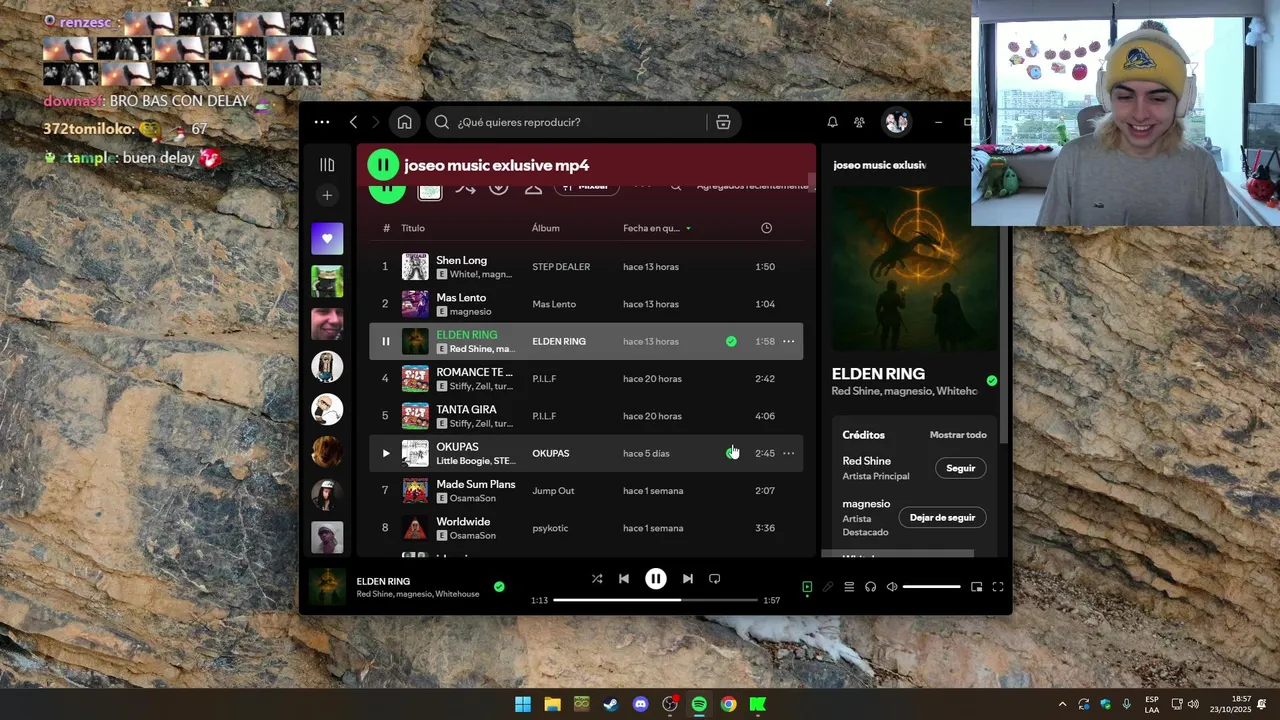
Task: Open Steam from taskbar
Action: click(x=611, y=704)
